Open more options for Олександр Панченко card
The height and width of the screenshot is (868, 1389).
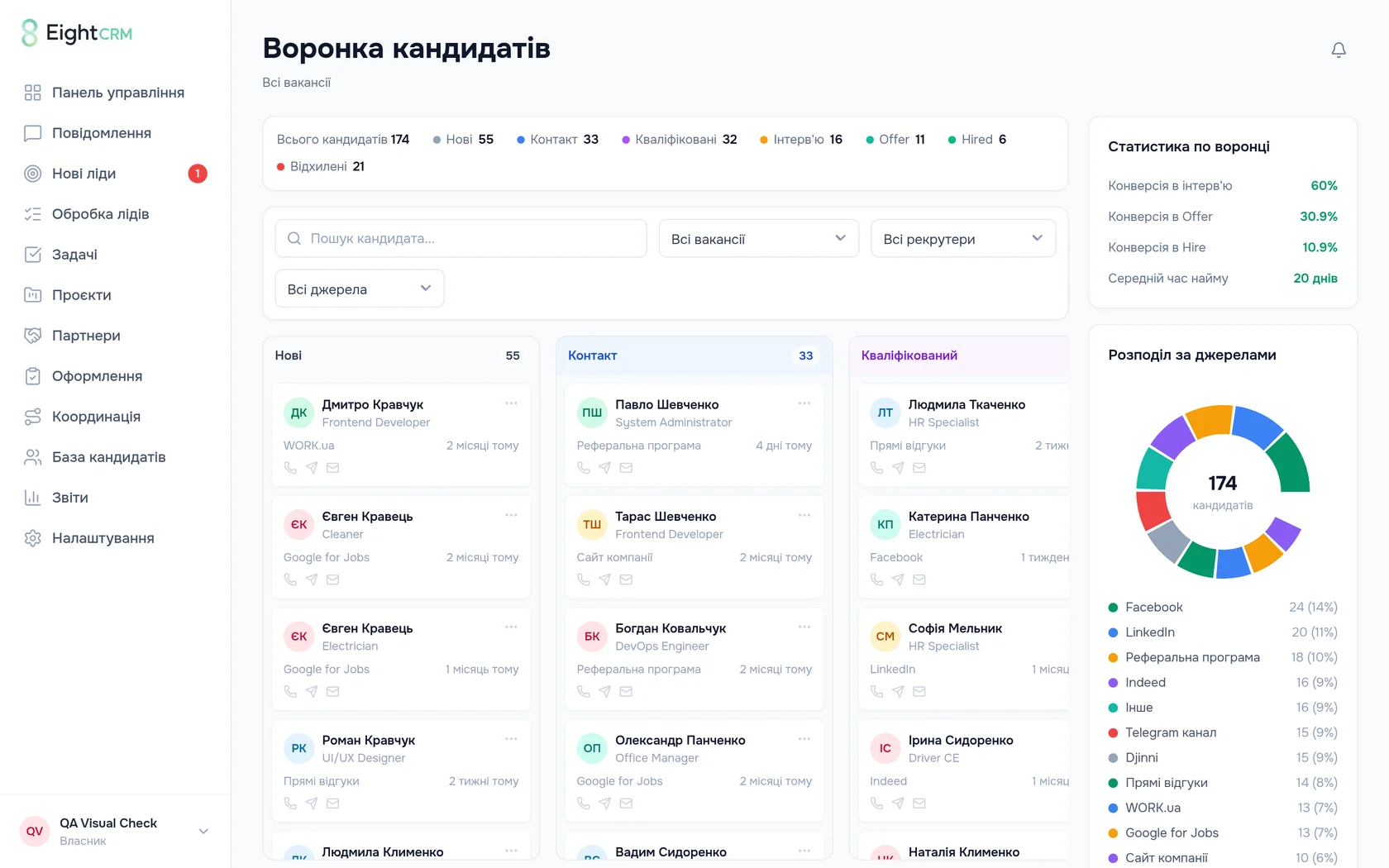click(804, 739)
